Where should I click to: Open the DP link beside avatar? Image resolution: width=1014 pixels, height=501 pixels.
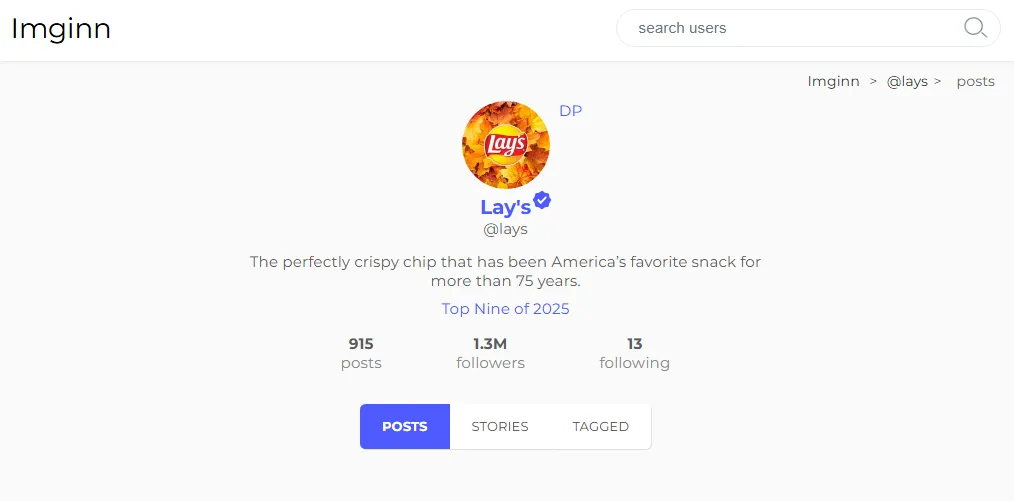click(x=570, y=111)
